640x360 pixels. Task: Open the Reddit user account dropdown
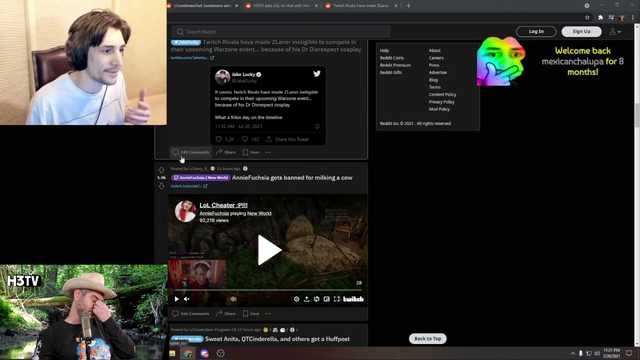pos(616,31)
